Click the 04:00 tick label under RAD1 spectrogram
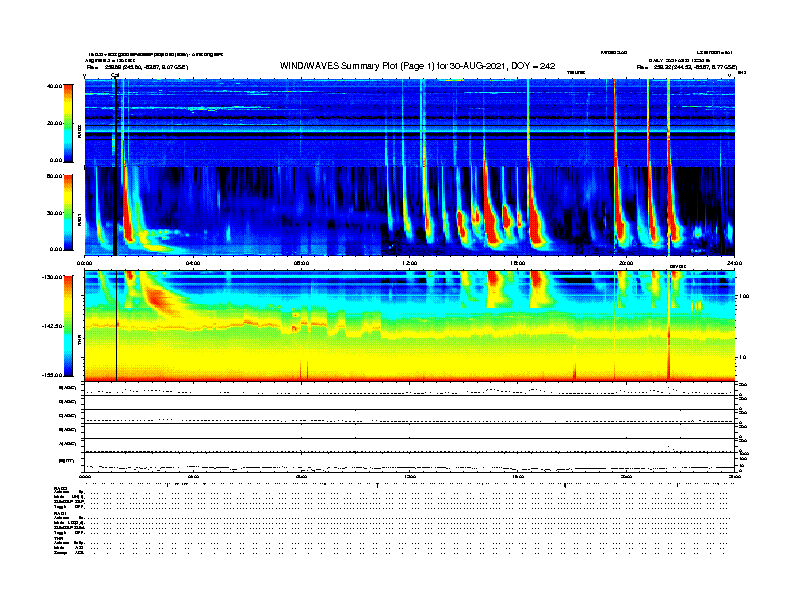The height and width of the screenshot is (612, 792). (193, 263)
